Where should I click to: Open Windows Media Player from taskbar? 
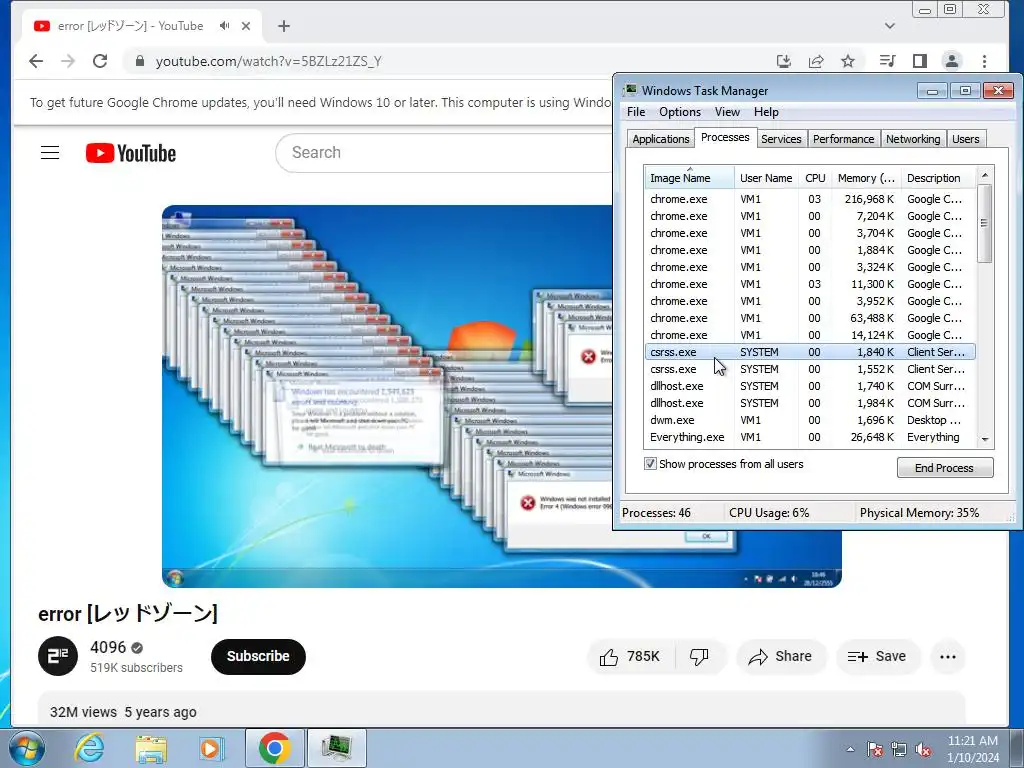tap(211, 748)
